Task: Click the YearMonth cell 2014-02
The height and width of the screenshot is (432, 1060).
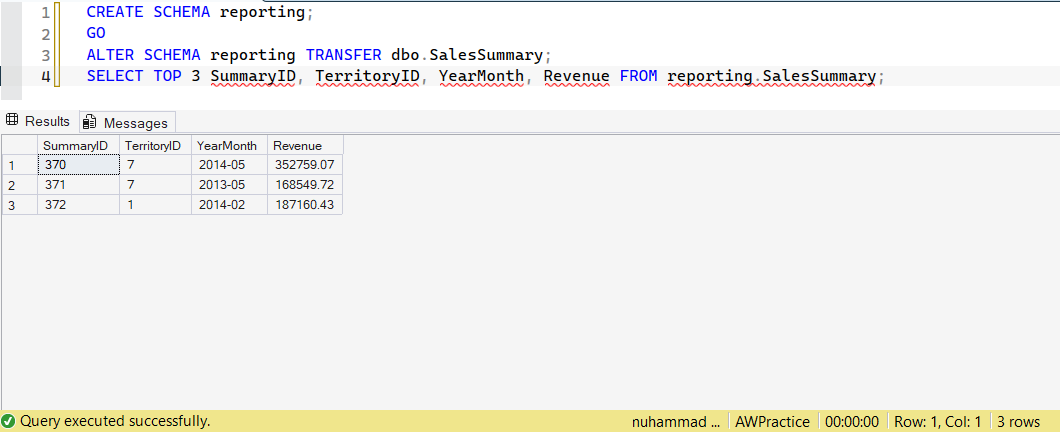Action: click(229, 205)
